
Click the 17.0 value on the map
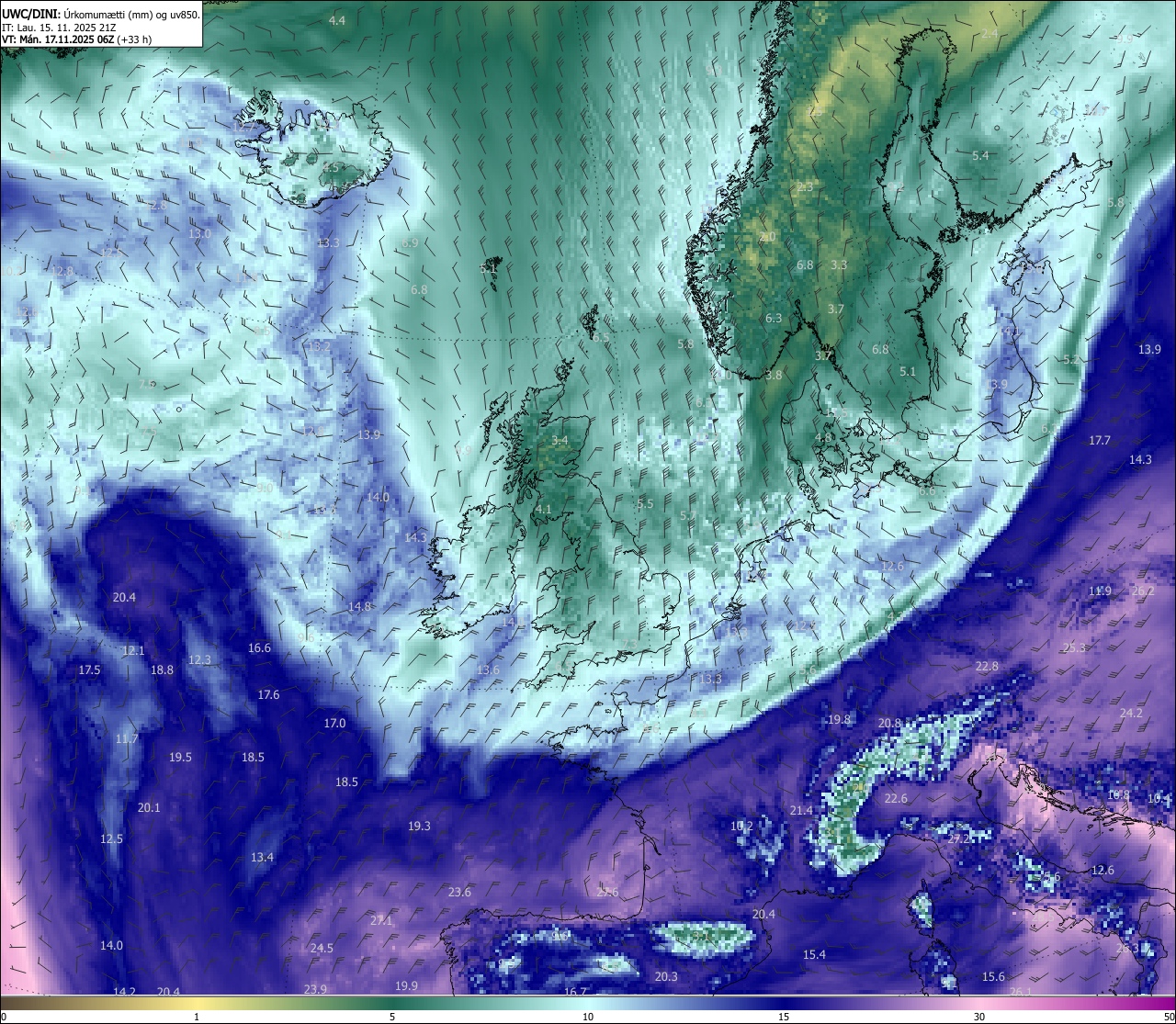pyautogui.click(x=334, y=724)
